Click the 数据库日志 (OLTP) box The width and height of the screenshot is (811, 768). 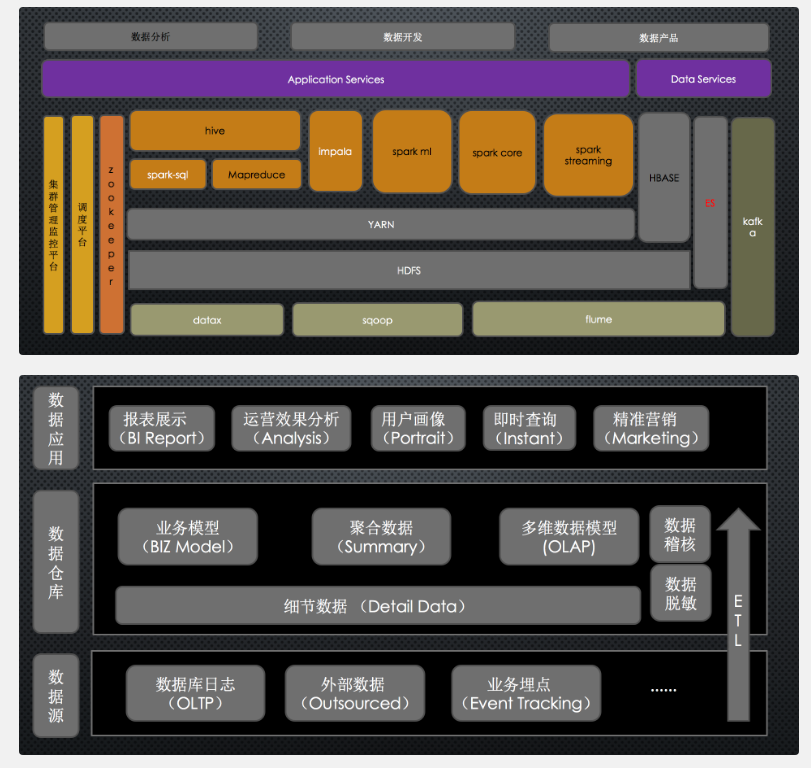(x=196, y=694)
